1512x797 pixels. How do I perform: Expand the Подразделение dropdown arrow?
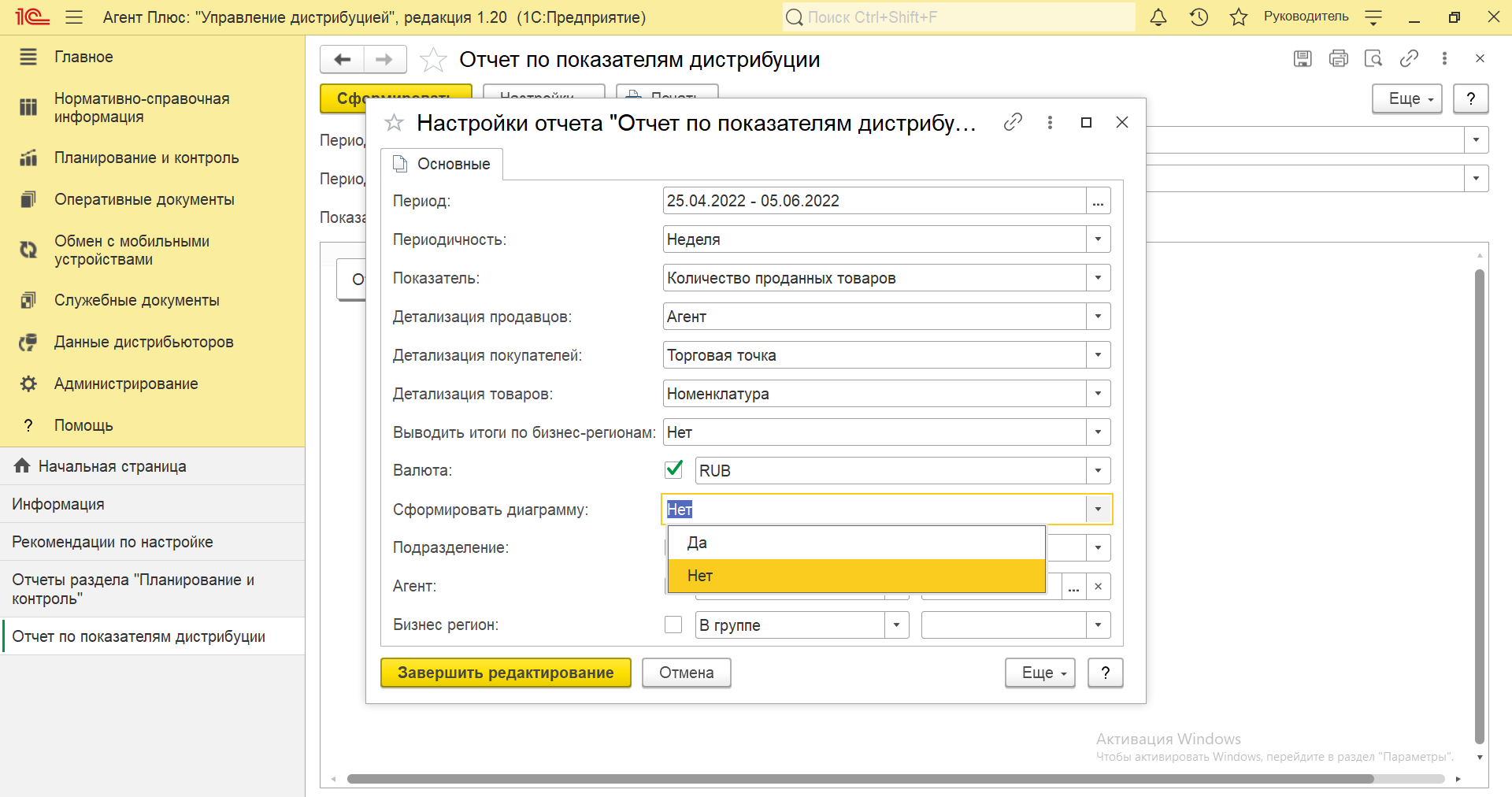click(1098, 547)
